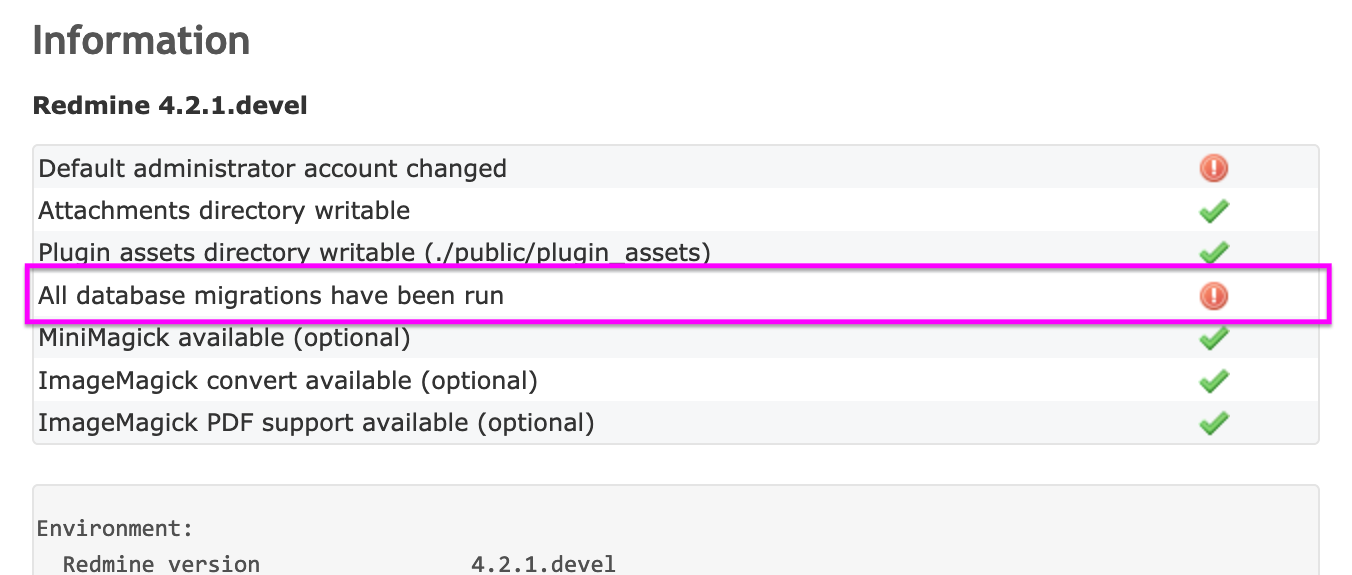Select 'ImageMagick PDF support available (optional)' text
This screenshot has height=575, width=1352.
click(x=316, y=423)
